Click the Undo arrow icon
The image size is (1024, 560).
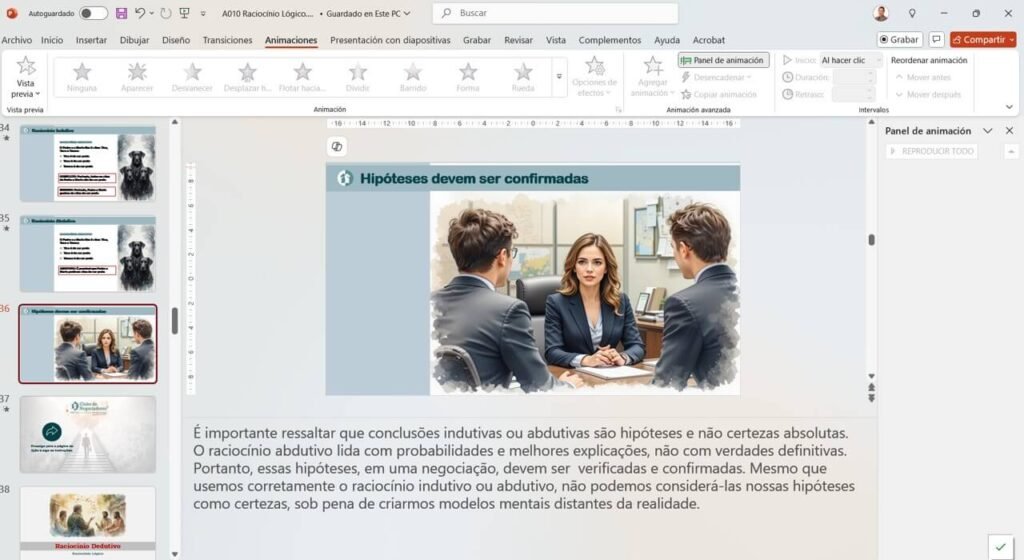click(x=140, y=13)
